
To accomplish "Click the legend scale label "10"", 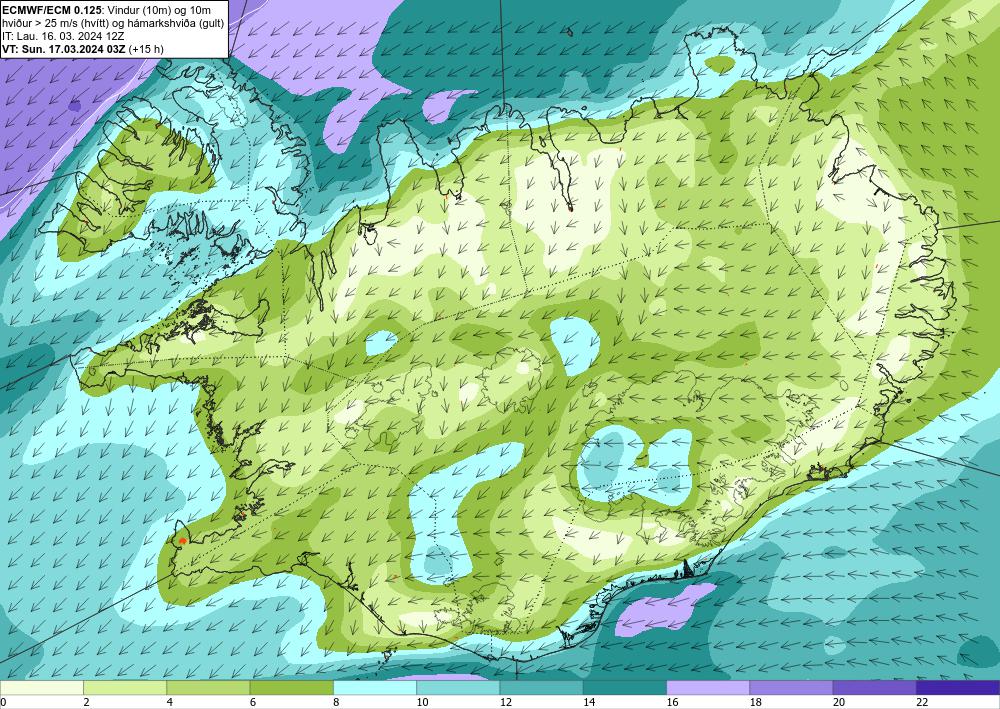I will (x=422, y=703).
